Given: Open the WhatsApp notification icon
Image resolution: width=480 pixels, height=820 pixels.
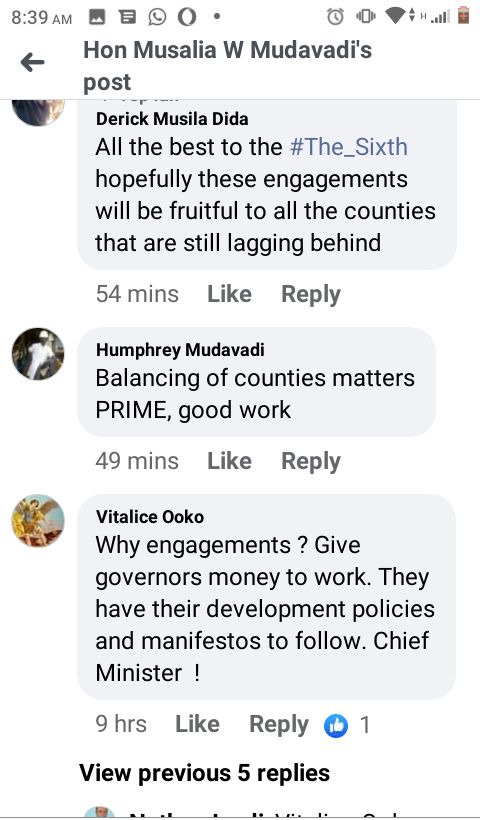Looking at the screenshot, I should [x=156, y=17].
